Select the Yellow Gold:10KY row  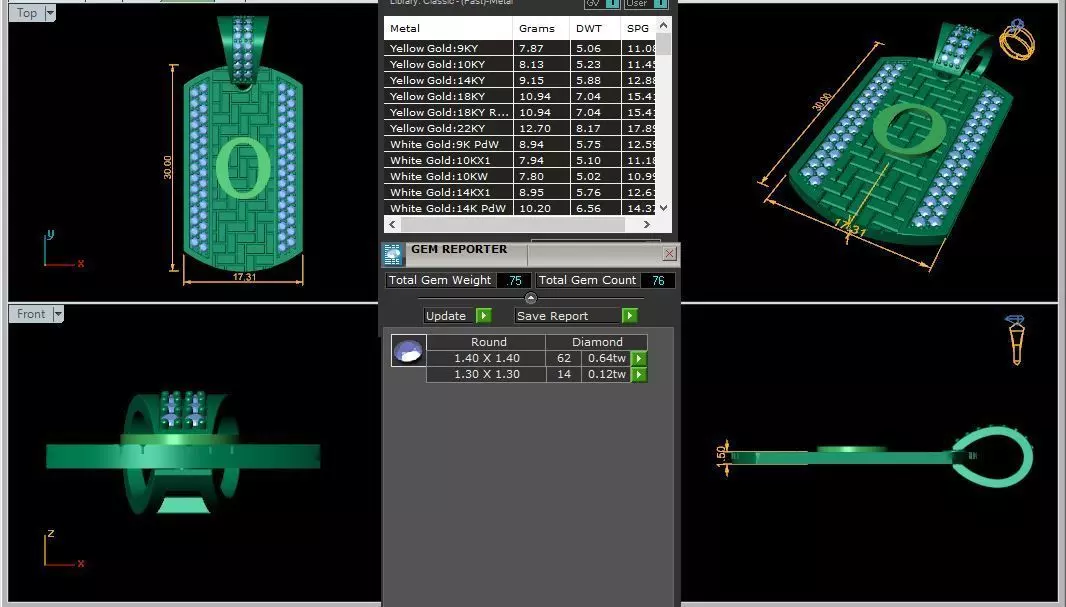coord(520,64)
